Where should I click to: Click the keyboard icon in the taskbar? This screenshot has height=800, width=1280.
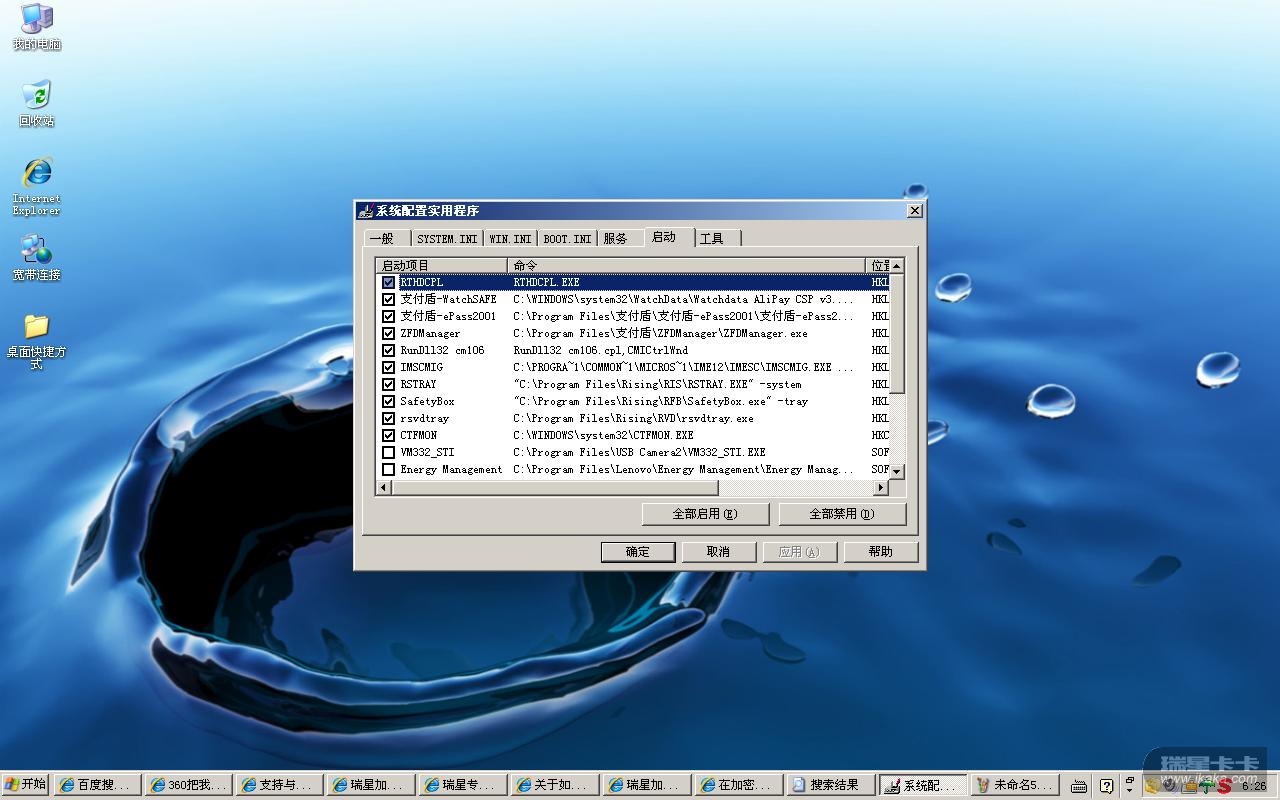(1079, 785)
